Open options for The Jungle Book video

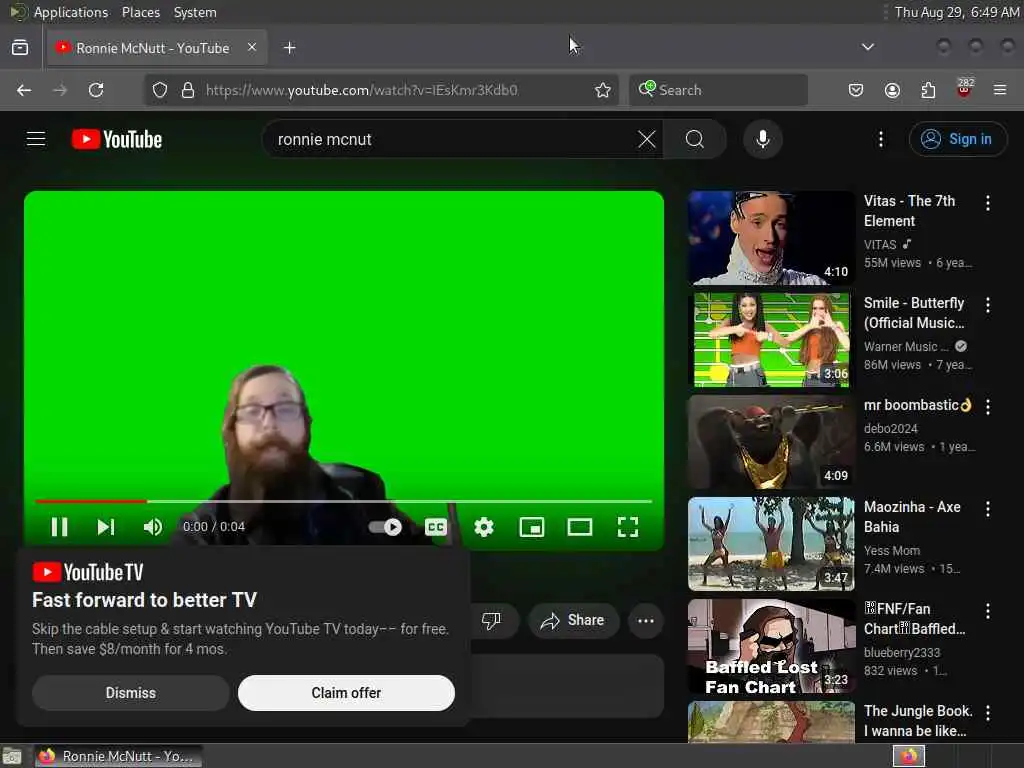tap(988, 713)
